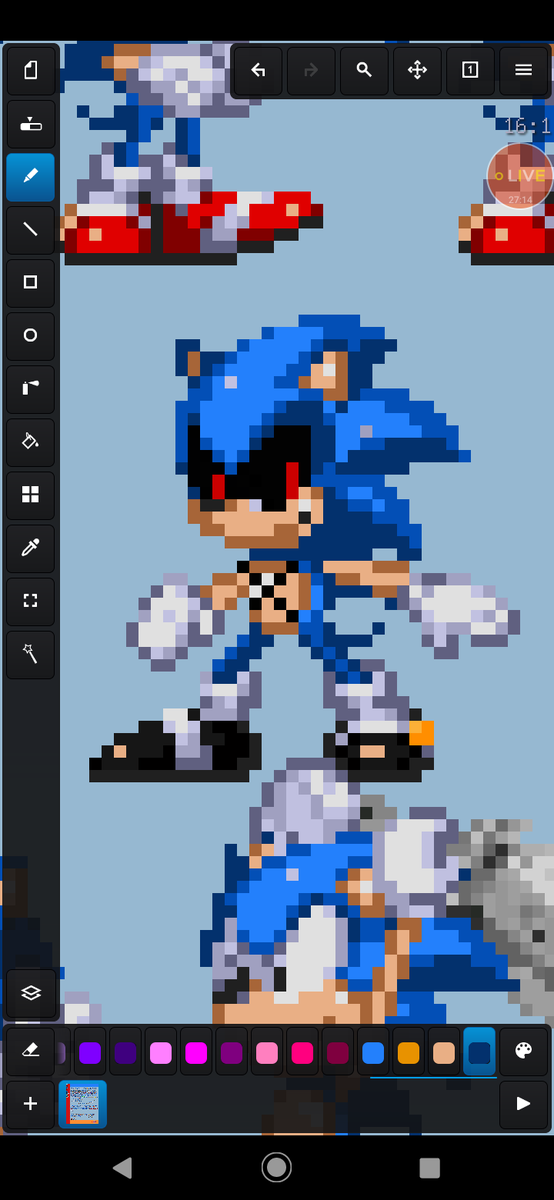Add a new frame with the plus button
Screen dimensions: 554x1200
(x=30, y=1104)
